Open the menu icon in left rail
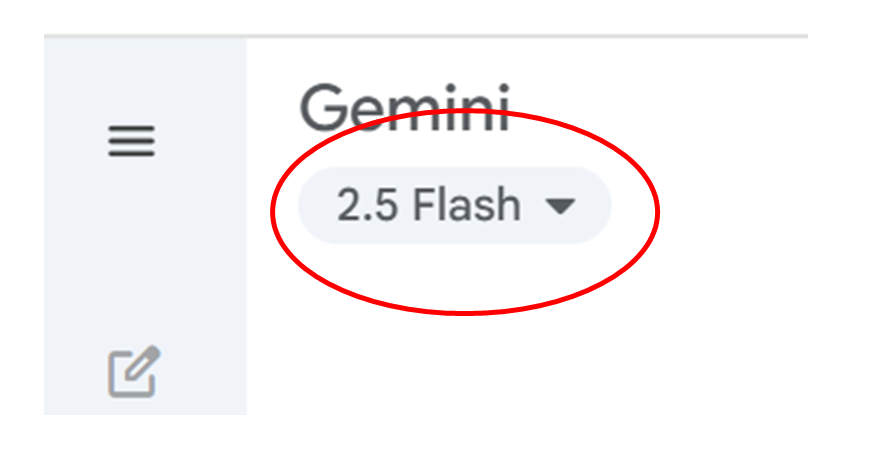This screenshot has width=893, height=475. coord(132,141)
